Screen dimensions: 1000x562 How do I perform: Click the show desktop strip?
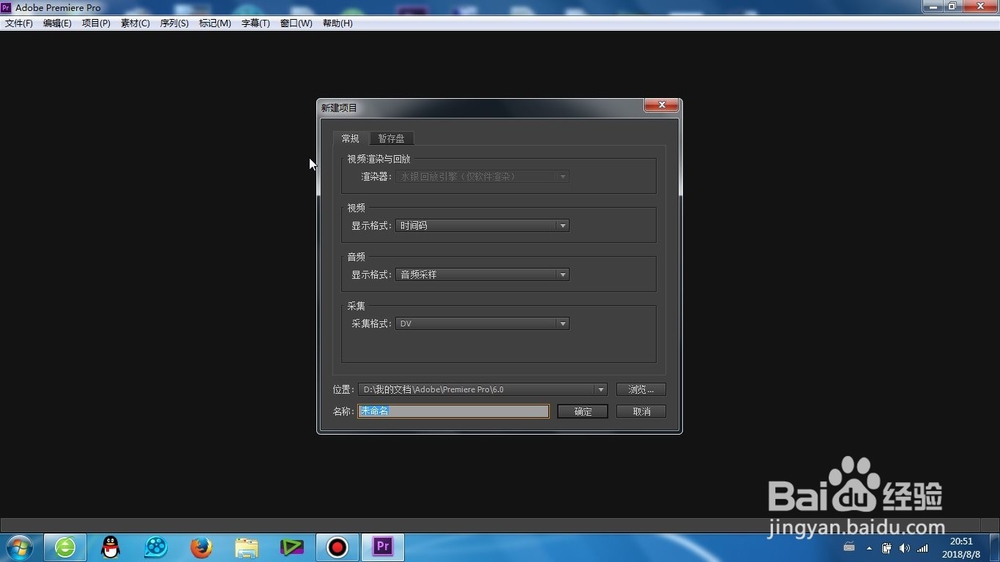tap(995, 548)
